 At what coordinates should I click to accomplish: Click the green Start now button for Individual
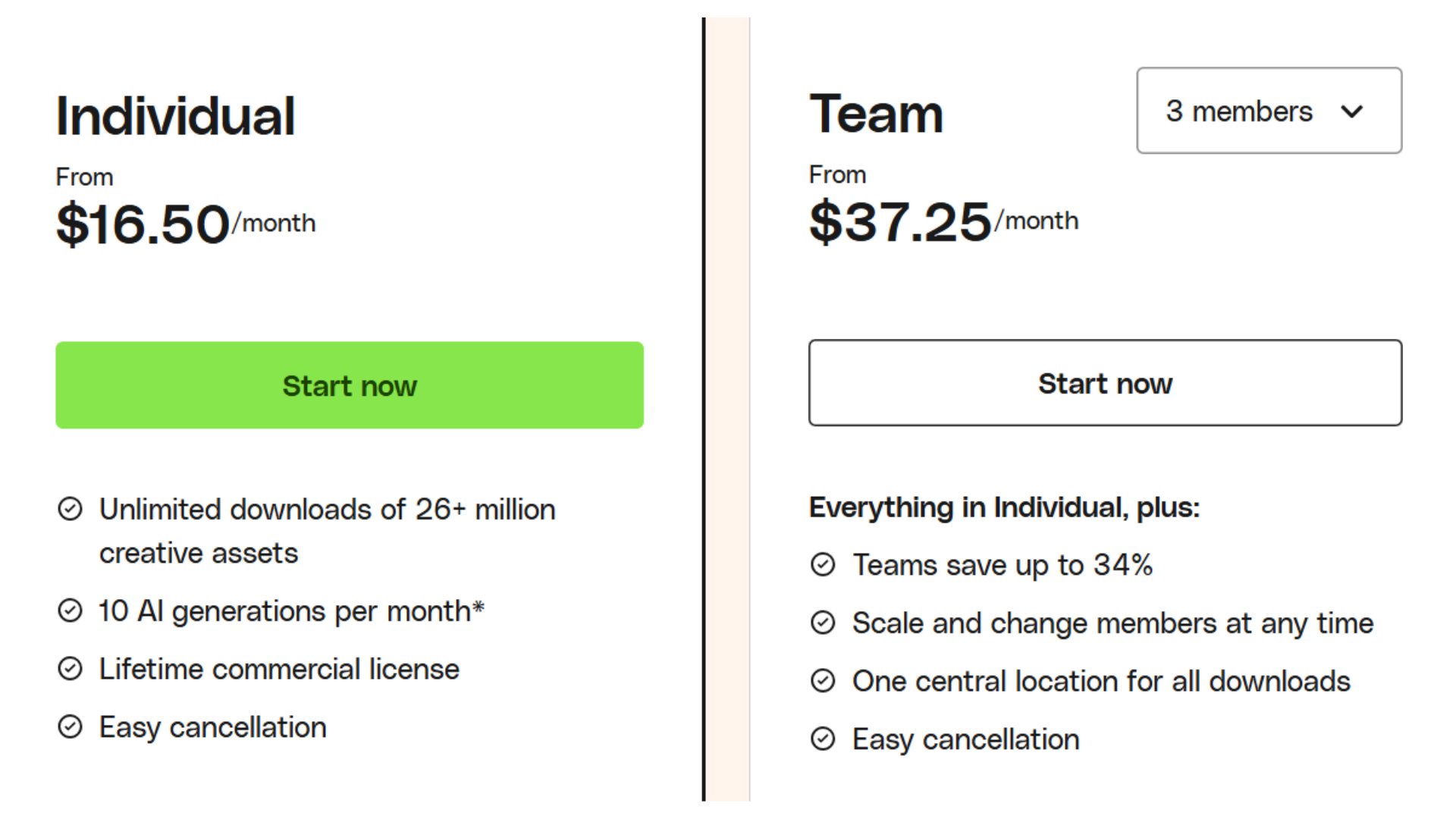coord(350,385)
